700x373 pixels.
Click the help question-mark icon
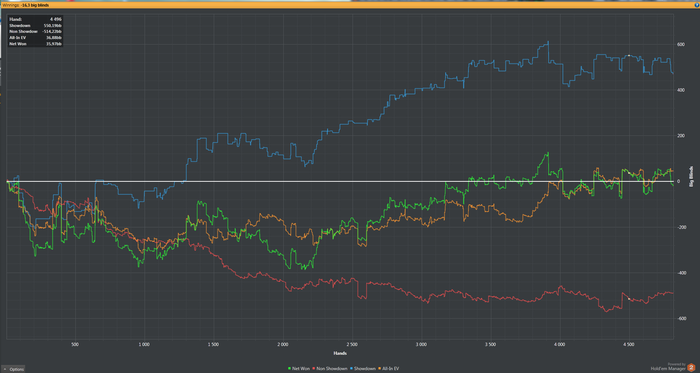(696, 5)
